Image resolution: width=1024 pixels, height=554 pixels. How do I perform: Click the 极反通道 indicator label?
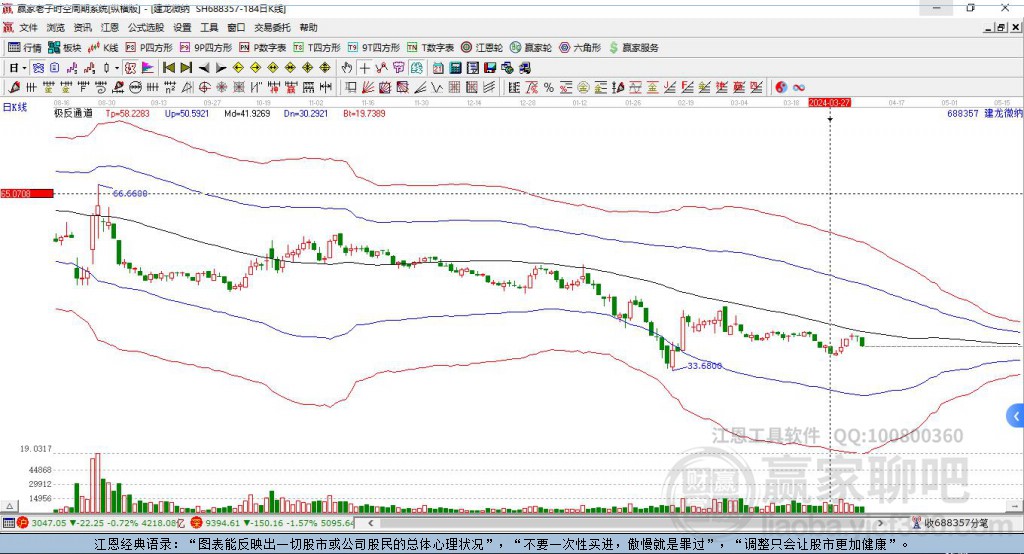pos(73,113)
